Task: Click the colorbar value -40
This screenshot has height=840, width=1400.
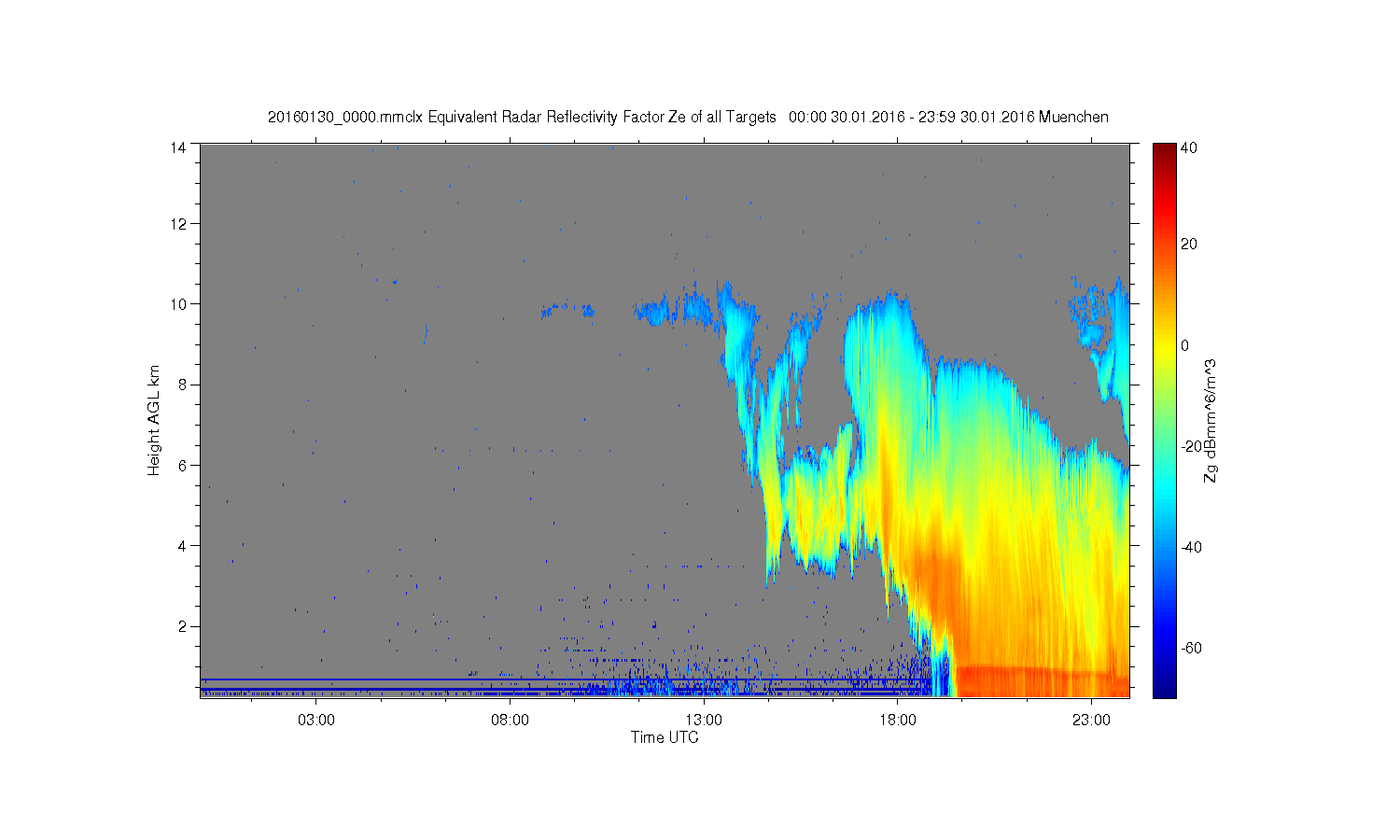Action: [x=1192, y=547]
